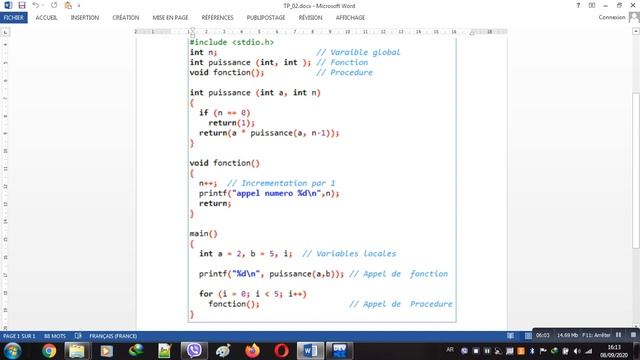Open the media player taskbar icon
Image resolution: width=640 pixels, height=360 pixels.
tap(107, 351)
